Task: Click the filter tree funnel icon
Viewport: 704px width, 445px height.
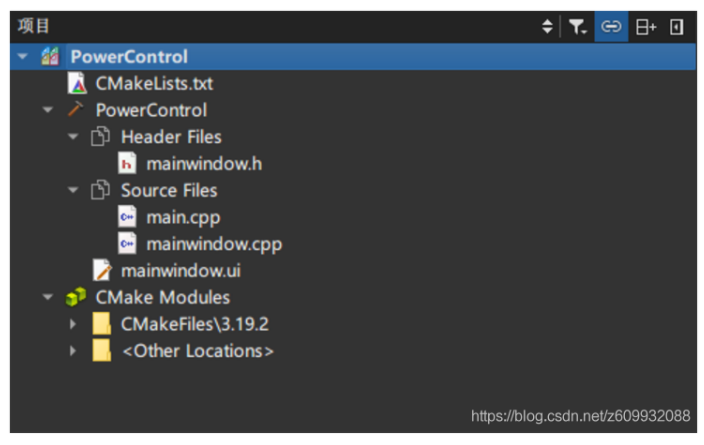Action: coord(578,27)
